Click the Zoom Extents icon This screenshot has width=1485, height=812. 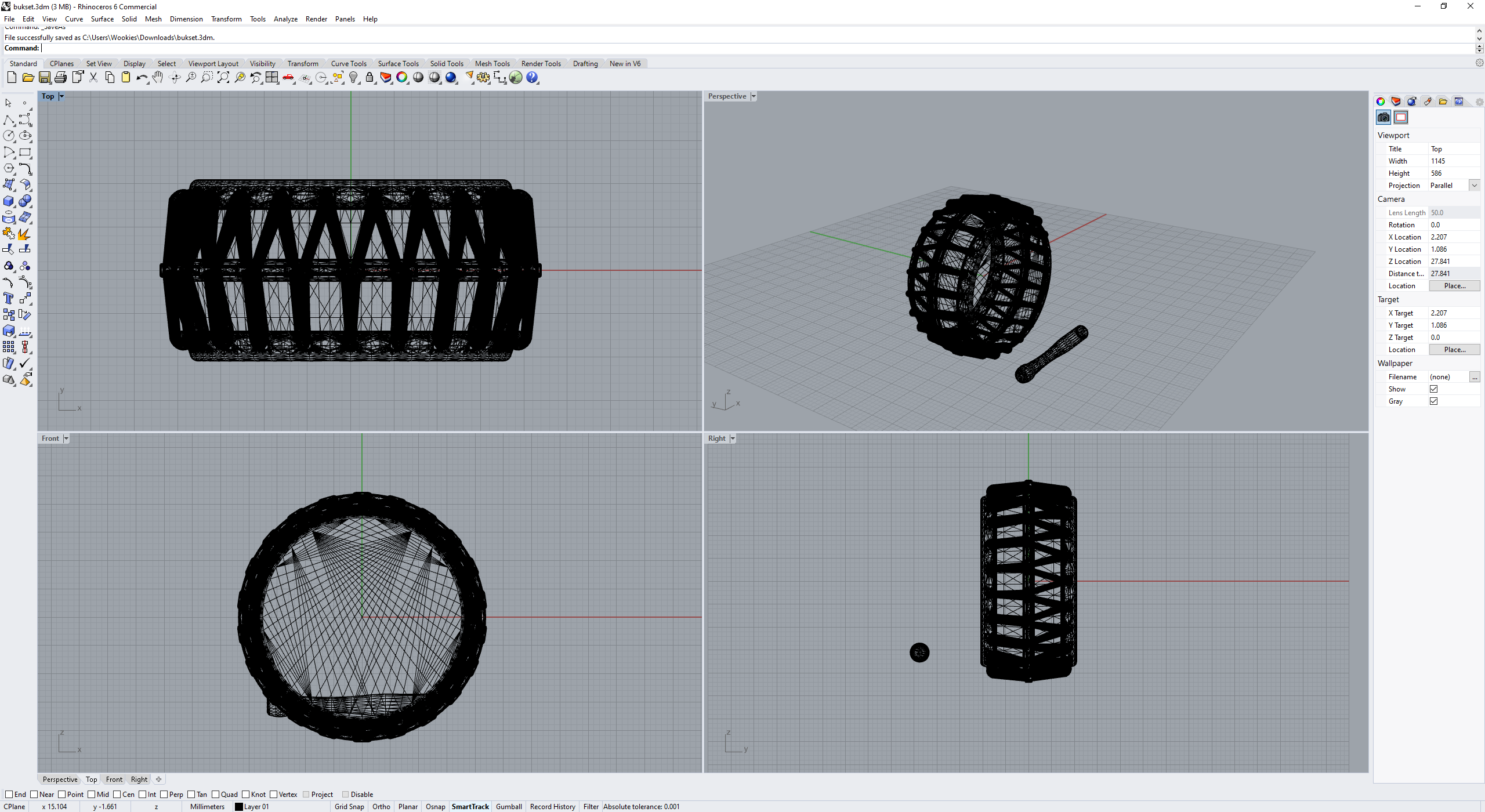point(223,78)
